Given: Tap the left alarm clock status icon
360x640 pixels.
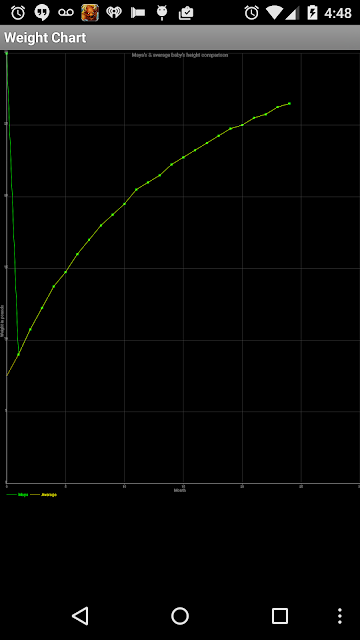Looking at the screenshot, I should coord(18,13).
